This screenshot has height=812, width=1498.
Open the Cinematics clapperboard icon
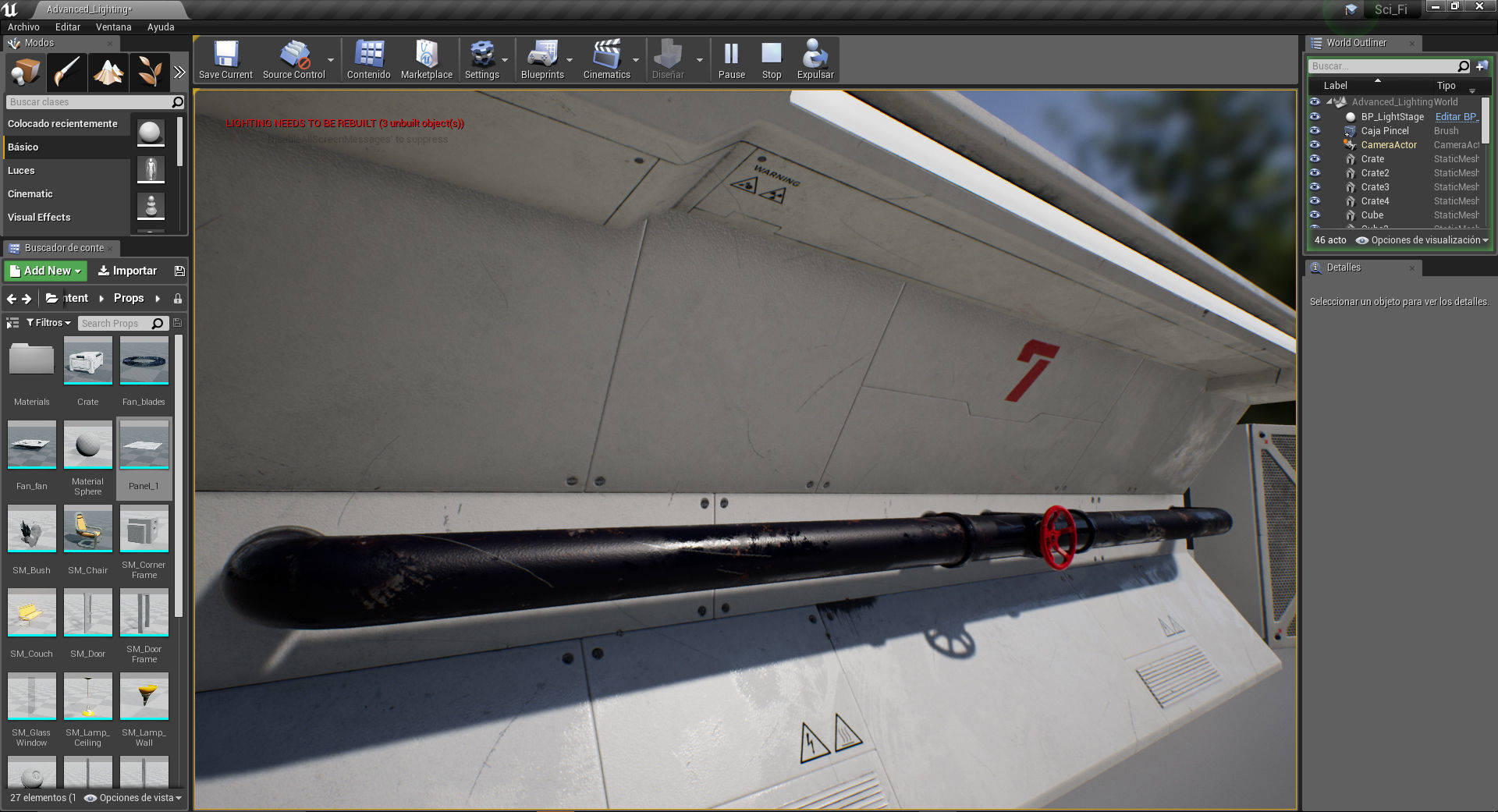(606, 60)
